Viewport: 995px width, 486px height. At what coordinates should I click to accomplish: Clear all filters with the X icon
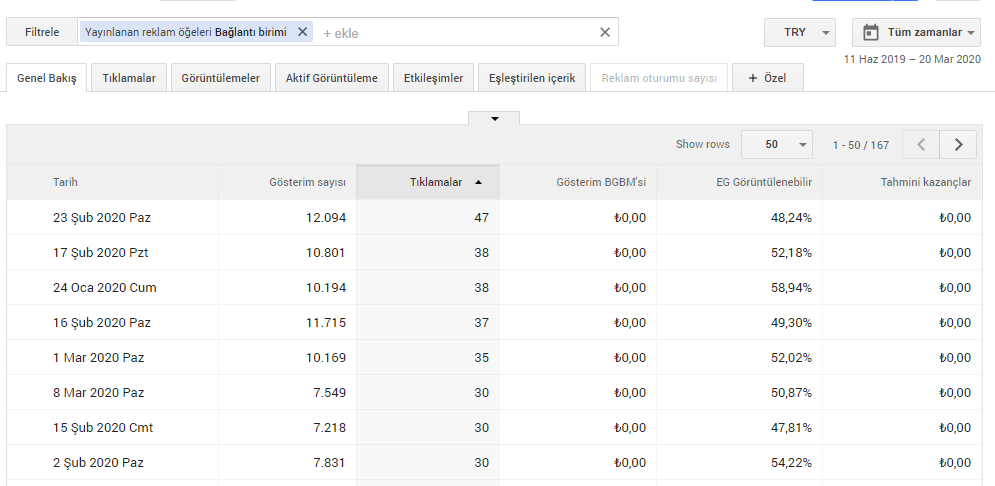click(x=604, y=32)
